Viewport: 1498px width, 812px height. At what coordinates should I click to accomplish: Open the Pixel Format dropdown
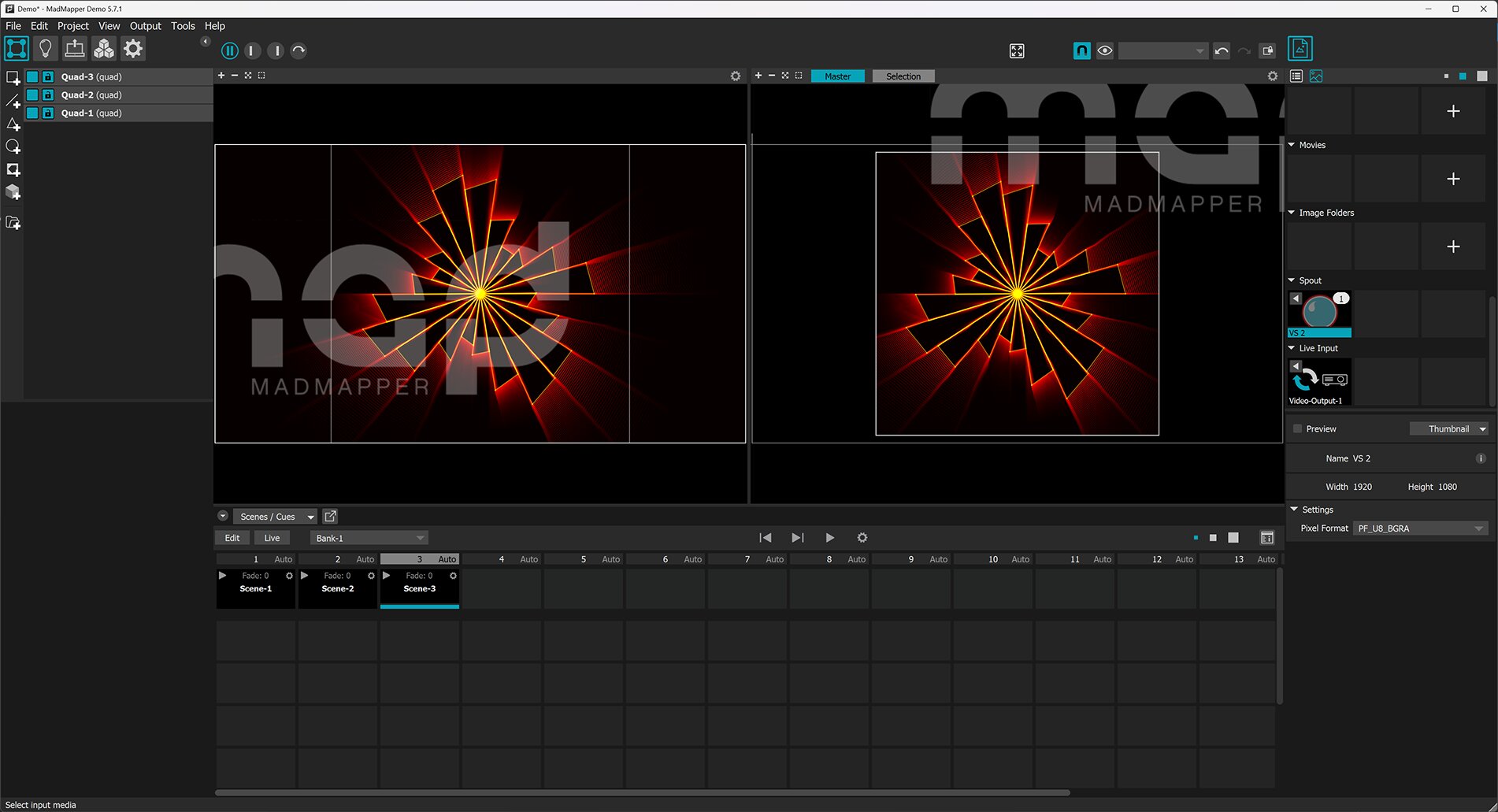click(1420, 528)
